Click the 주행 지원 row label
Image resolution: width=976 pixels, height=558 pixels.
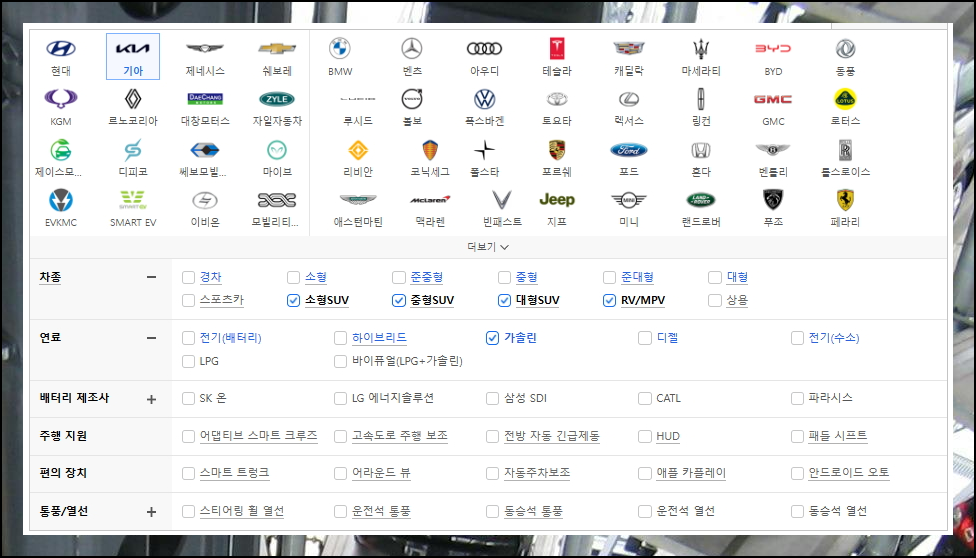coord(63,436)
